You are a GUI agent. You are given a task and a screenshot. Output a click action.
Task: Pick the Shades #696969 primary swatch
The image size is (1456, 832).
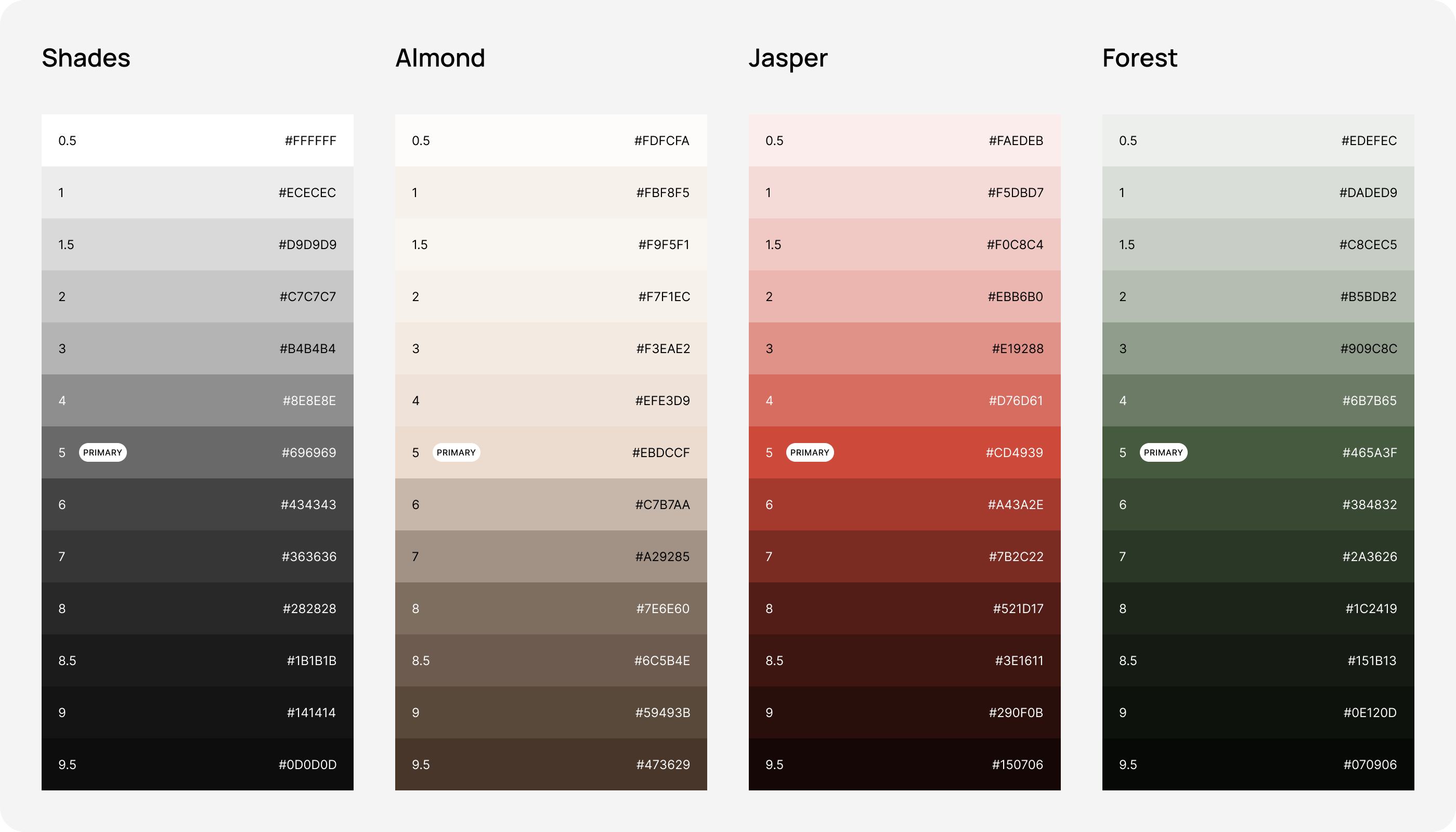pyautogui.click(x=197, y=452)
